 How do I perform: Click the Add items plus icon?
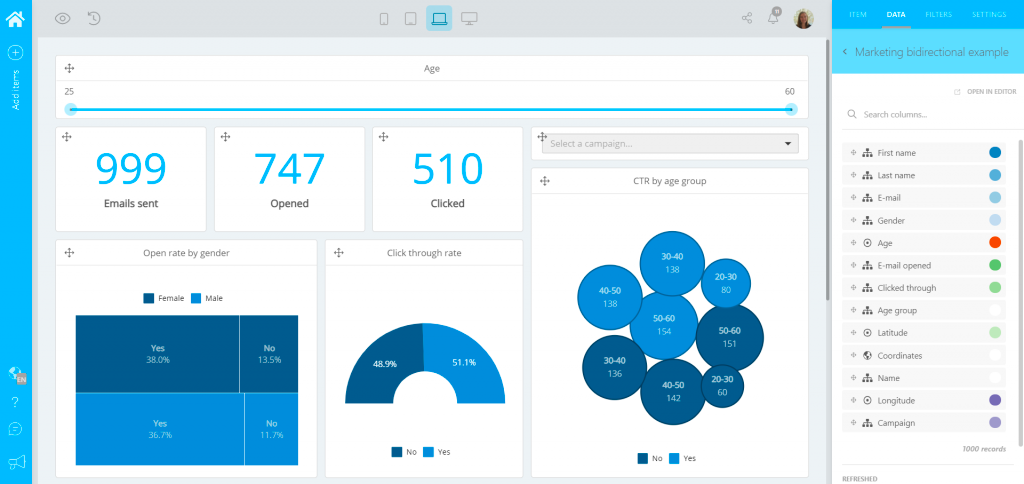15,52
